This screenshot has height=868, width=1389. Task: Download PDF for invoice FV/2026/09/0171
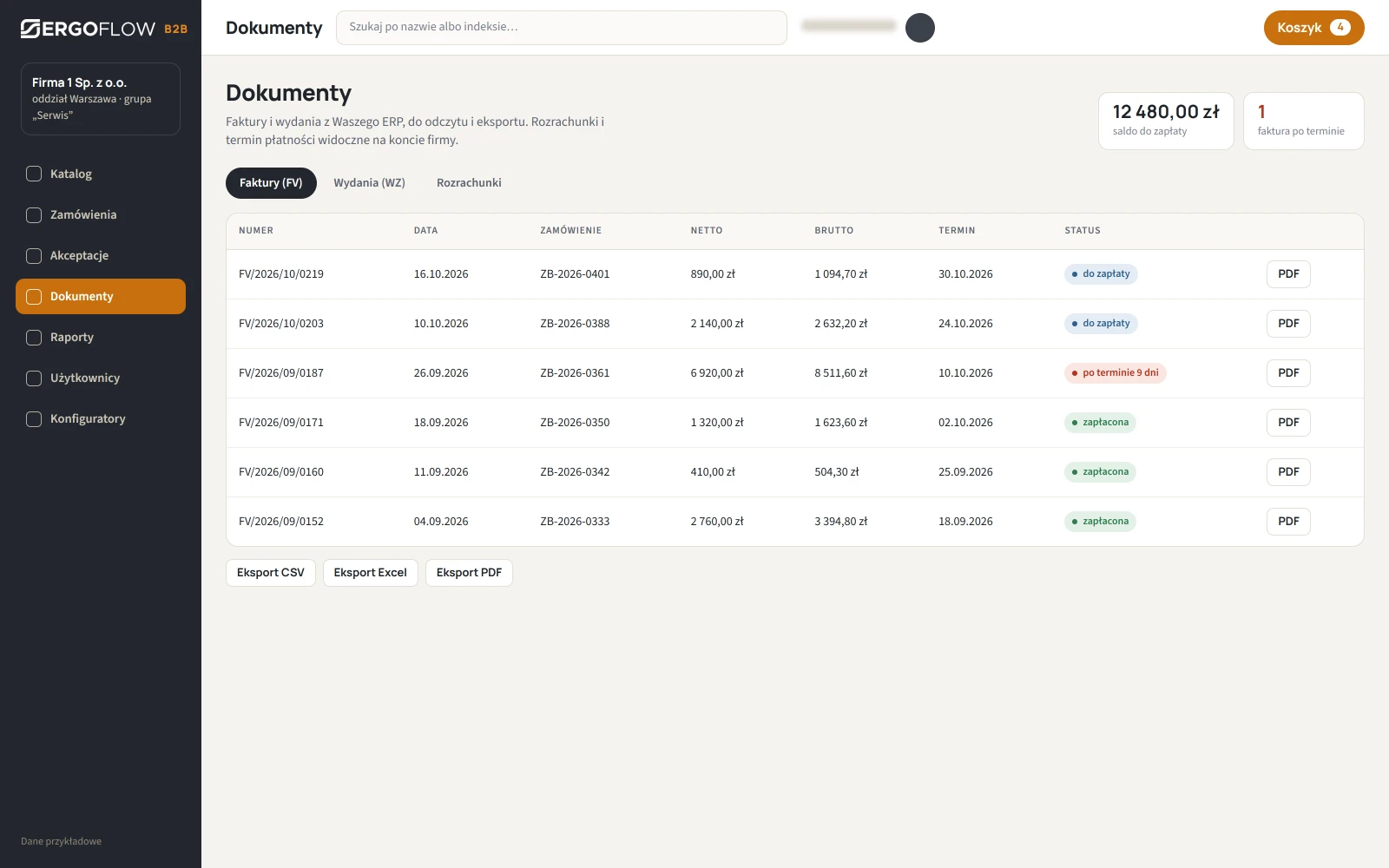[x=1288, y=423]
